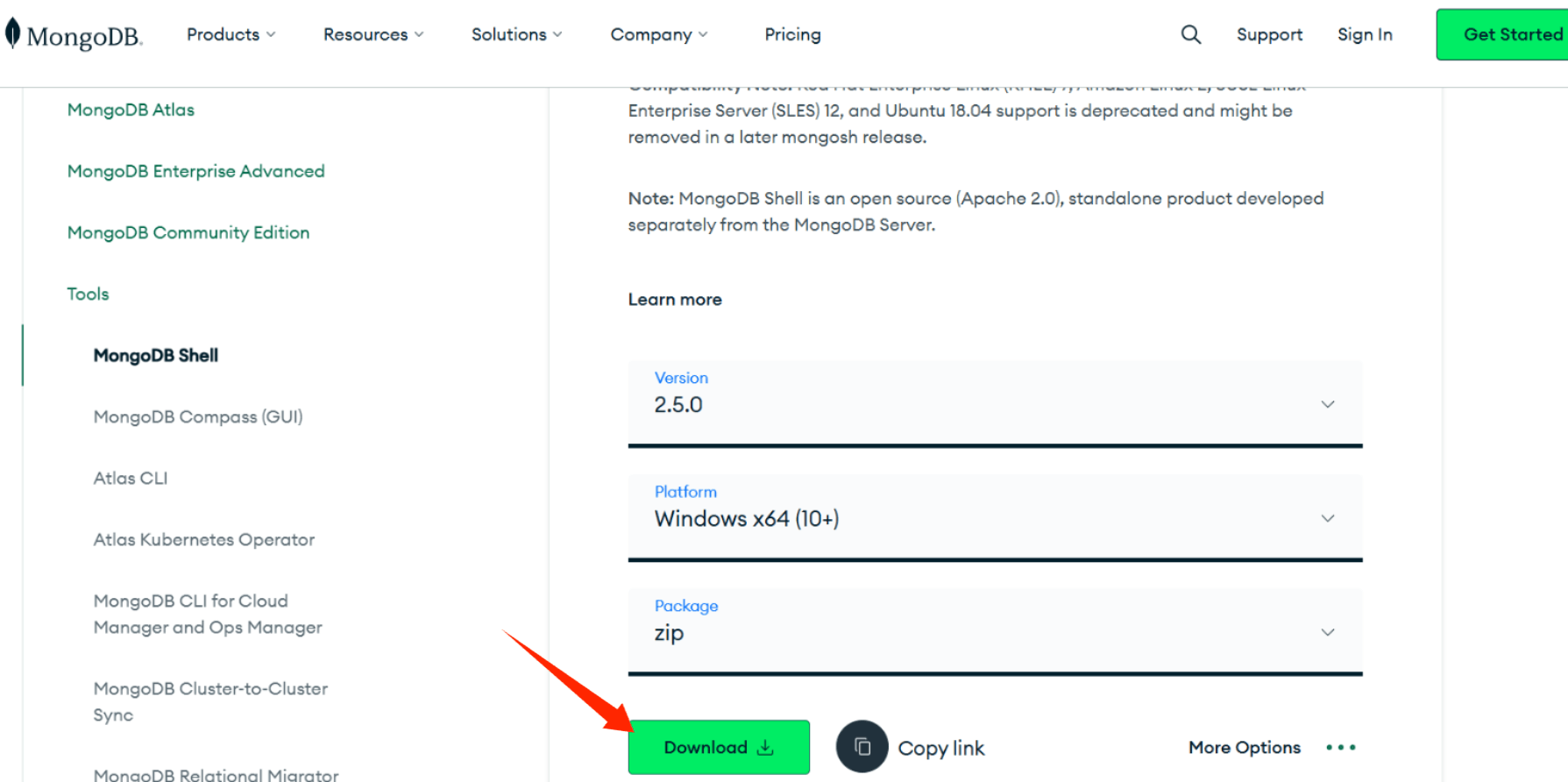
Task: Click the Get Started button
Action: click(1502, 34)
